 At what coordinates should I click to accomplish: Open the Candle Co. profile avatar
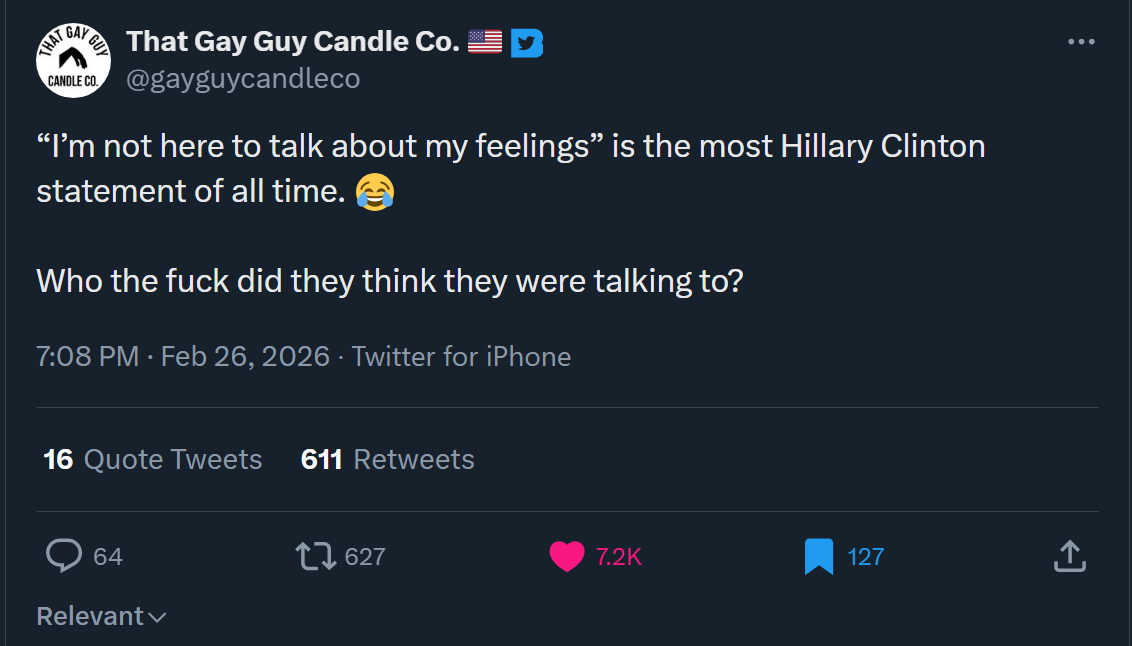[x=73, y=61]
